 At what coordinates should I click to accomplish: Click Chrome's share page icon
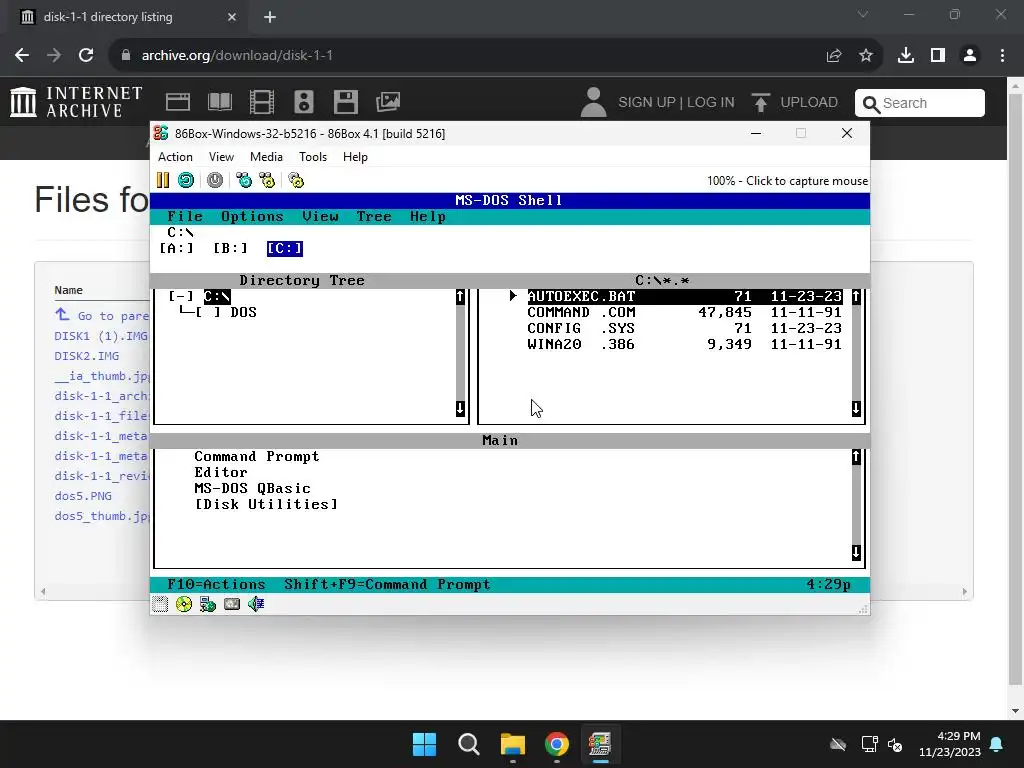[x=834, y=56]
